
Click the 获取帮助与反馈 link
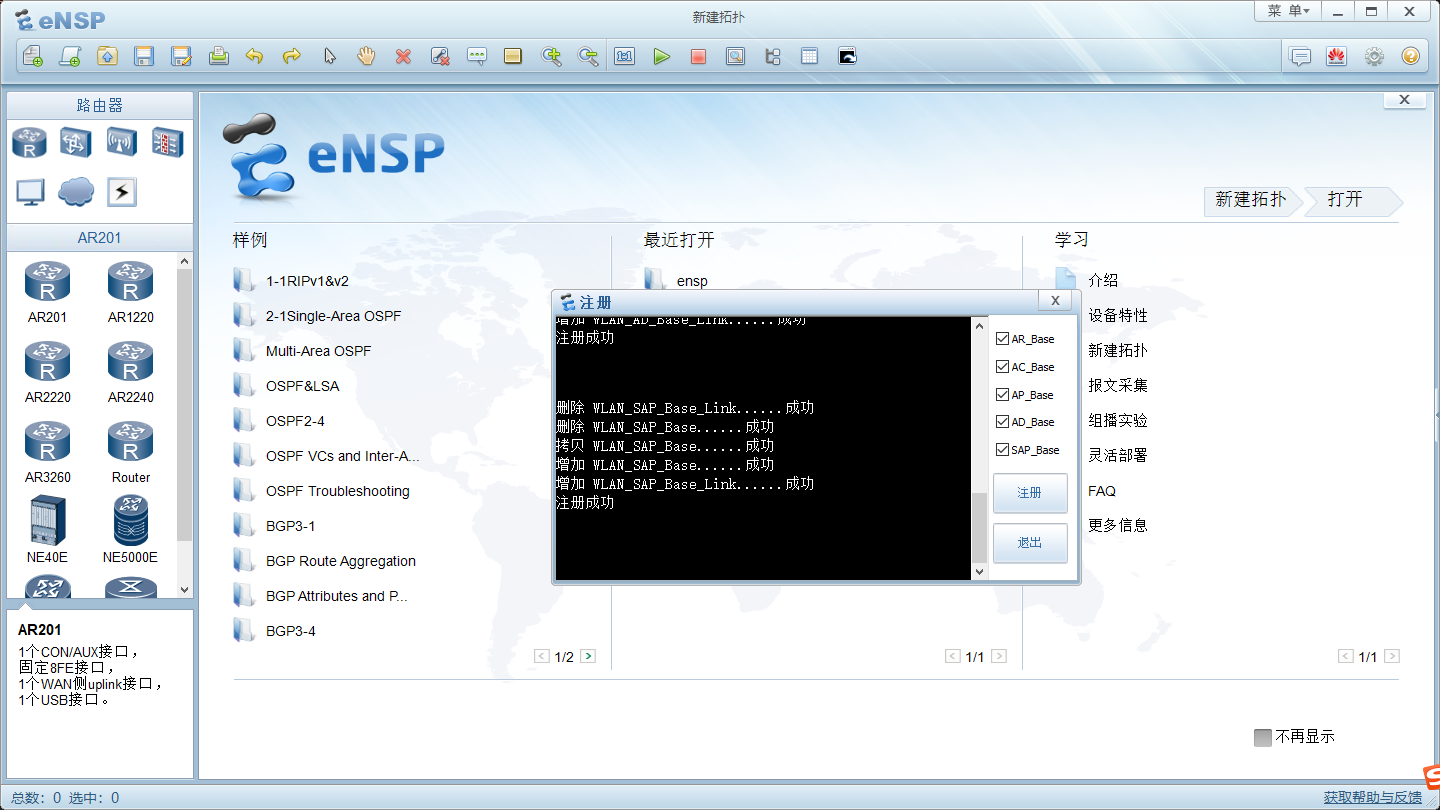(x=1372, y=797)
